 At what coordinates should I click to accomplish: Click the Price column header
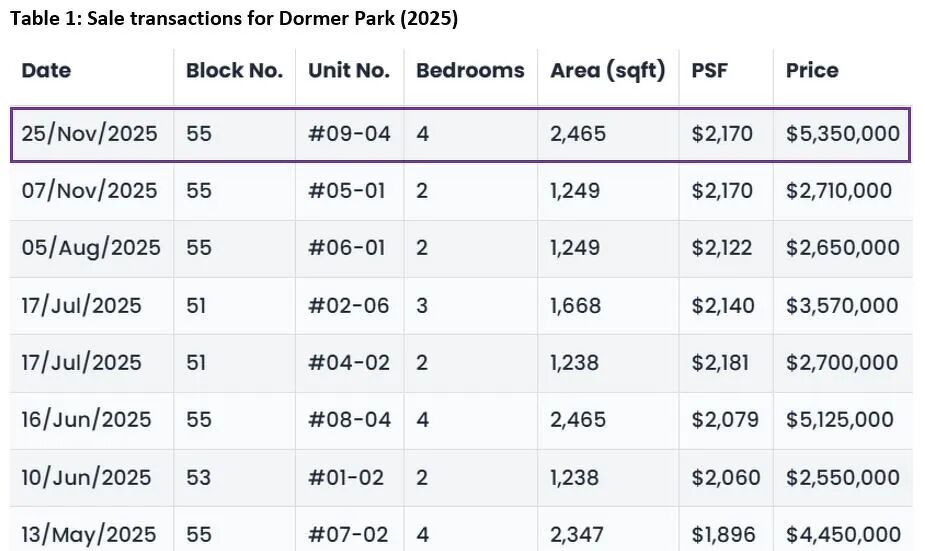click(x=812, y=71)
